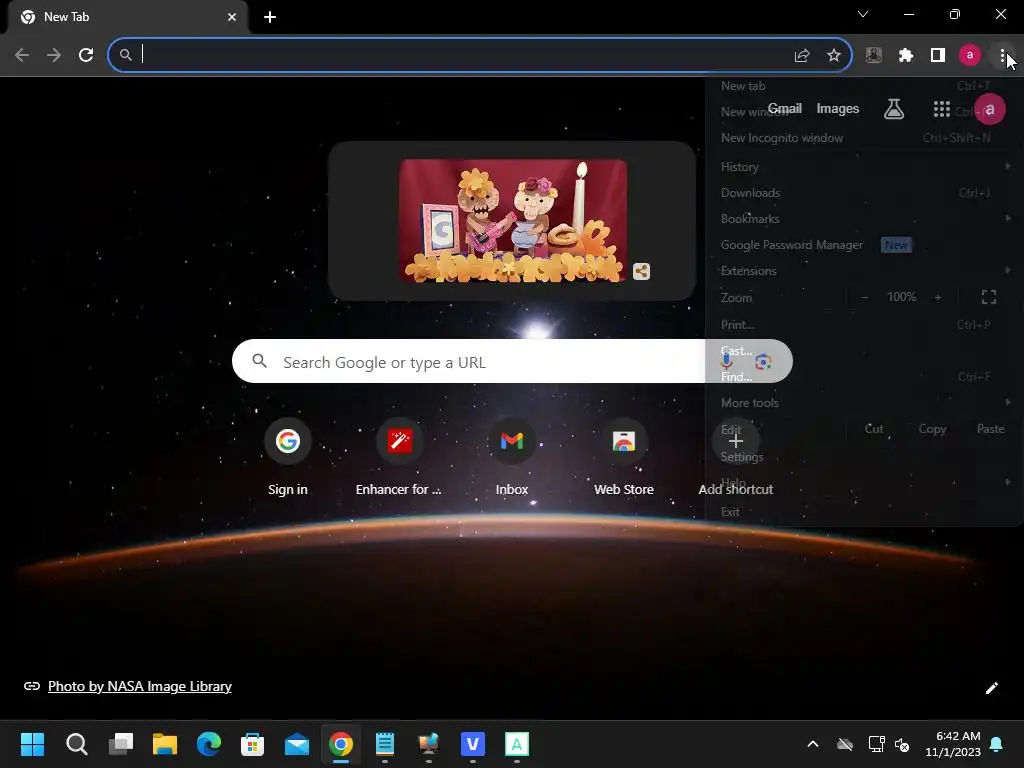Open Task View on taskbar
This screenshot has height=768, width=1024.
pos(121,744)
